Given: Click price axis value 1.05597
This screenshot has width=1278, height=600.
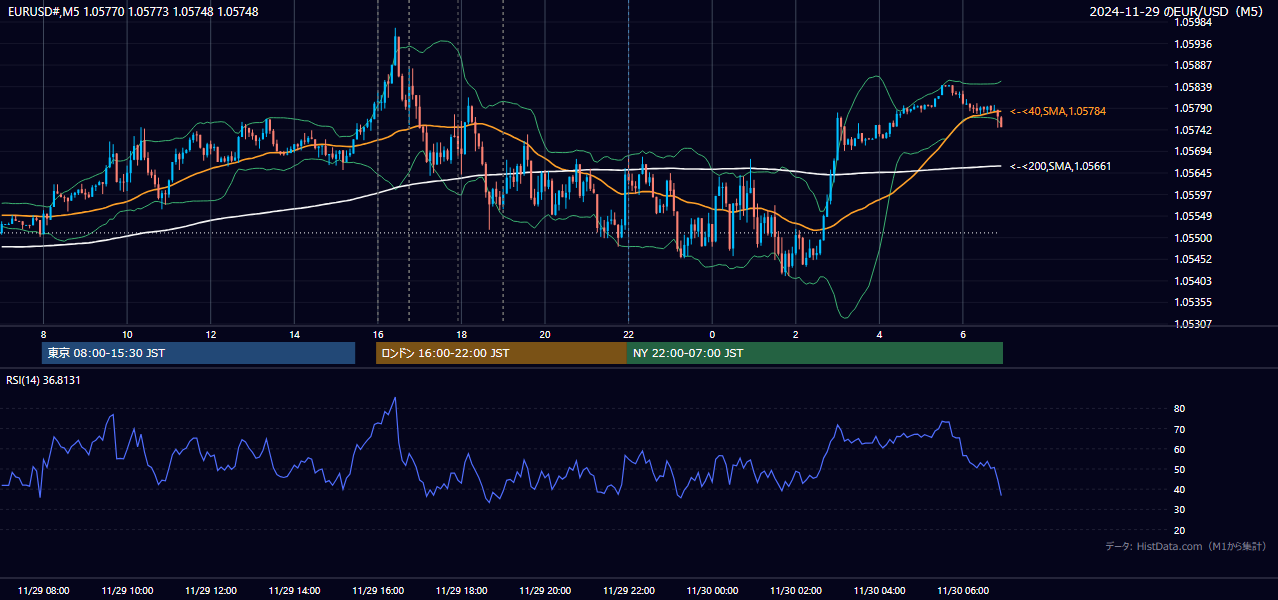Looking at the screenshot, I should tap(1193, 195).
